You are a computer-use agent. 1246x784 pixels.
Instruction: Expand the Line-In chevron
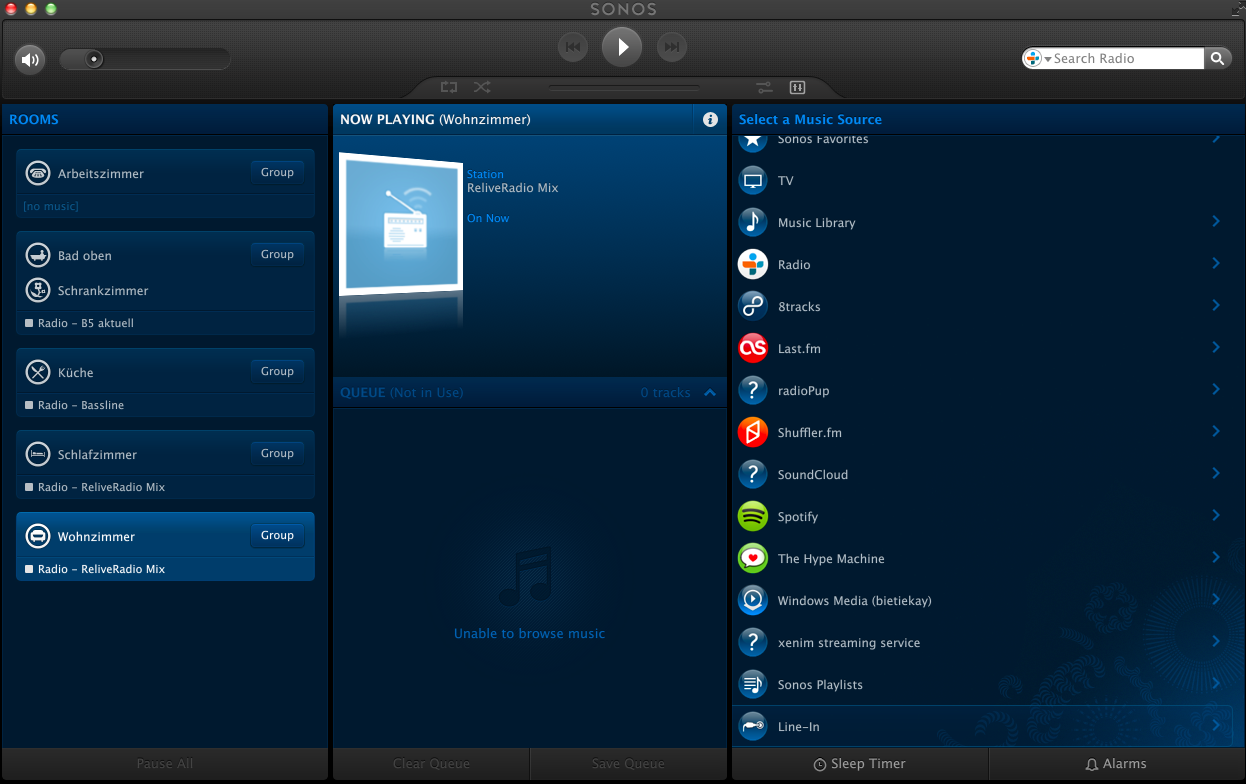pos(1216,726)
